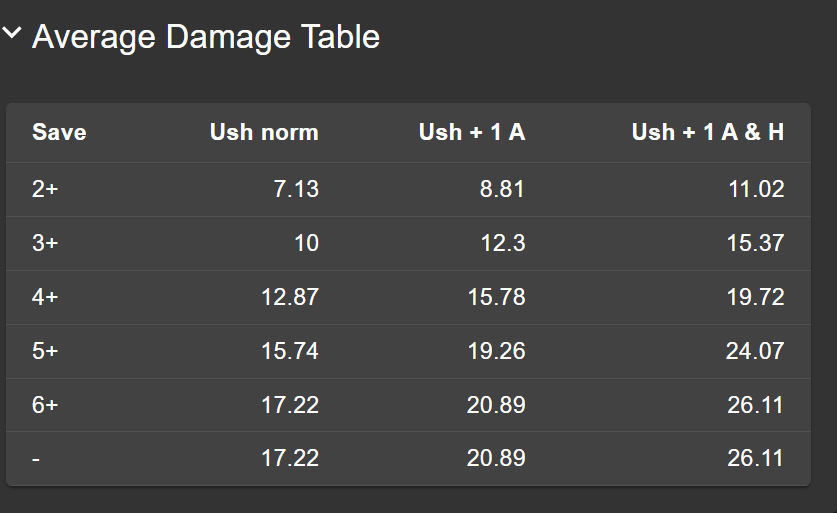Click the 12.3 damage value cell
The width and height of the screenshot is (837, 513).
pyautogui.click(x=502, y=243)
